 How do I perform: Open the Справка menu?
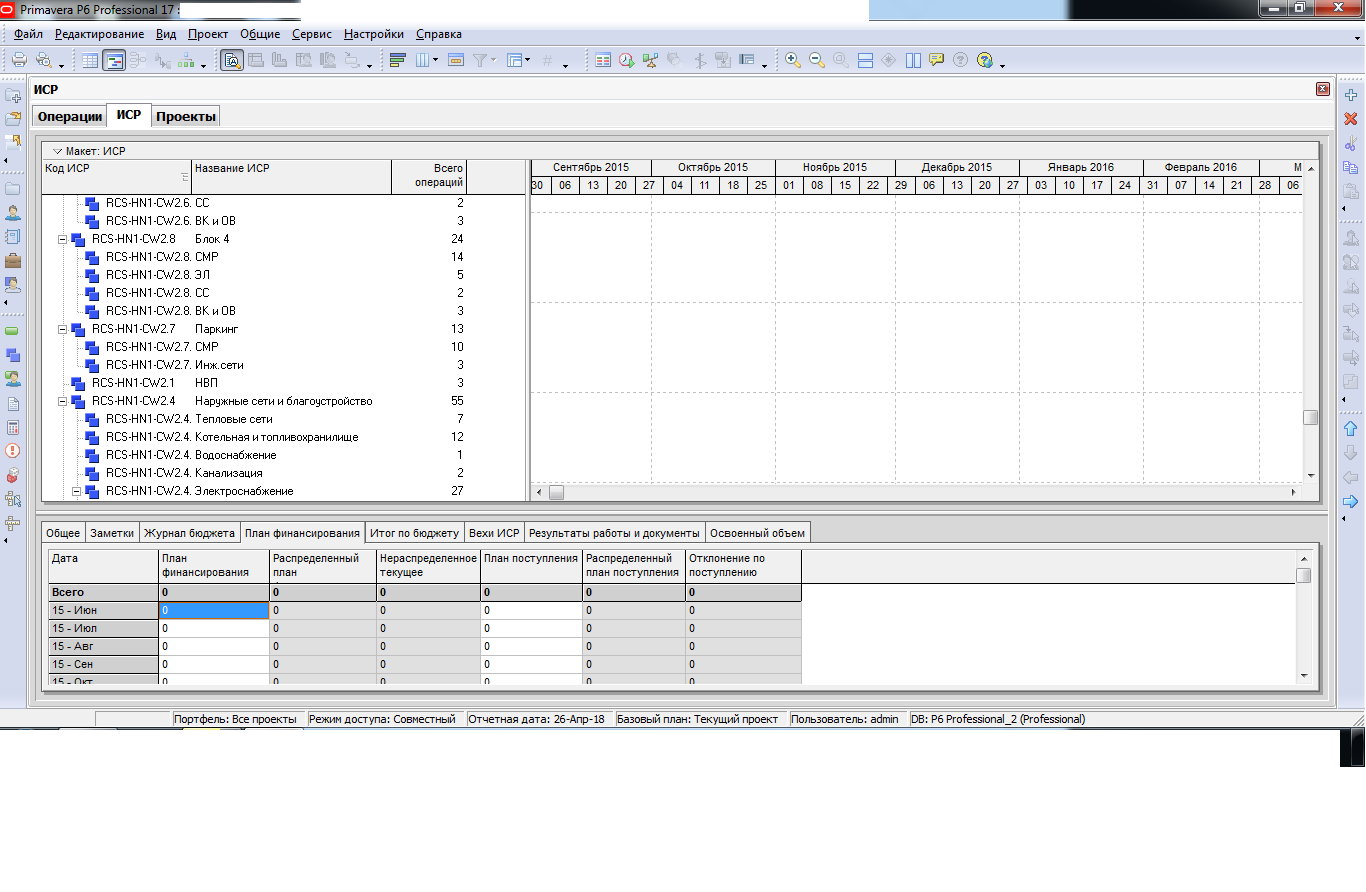439,34
